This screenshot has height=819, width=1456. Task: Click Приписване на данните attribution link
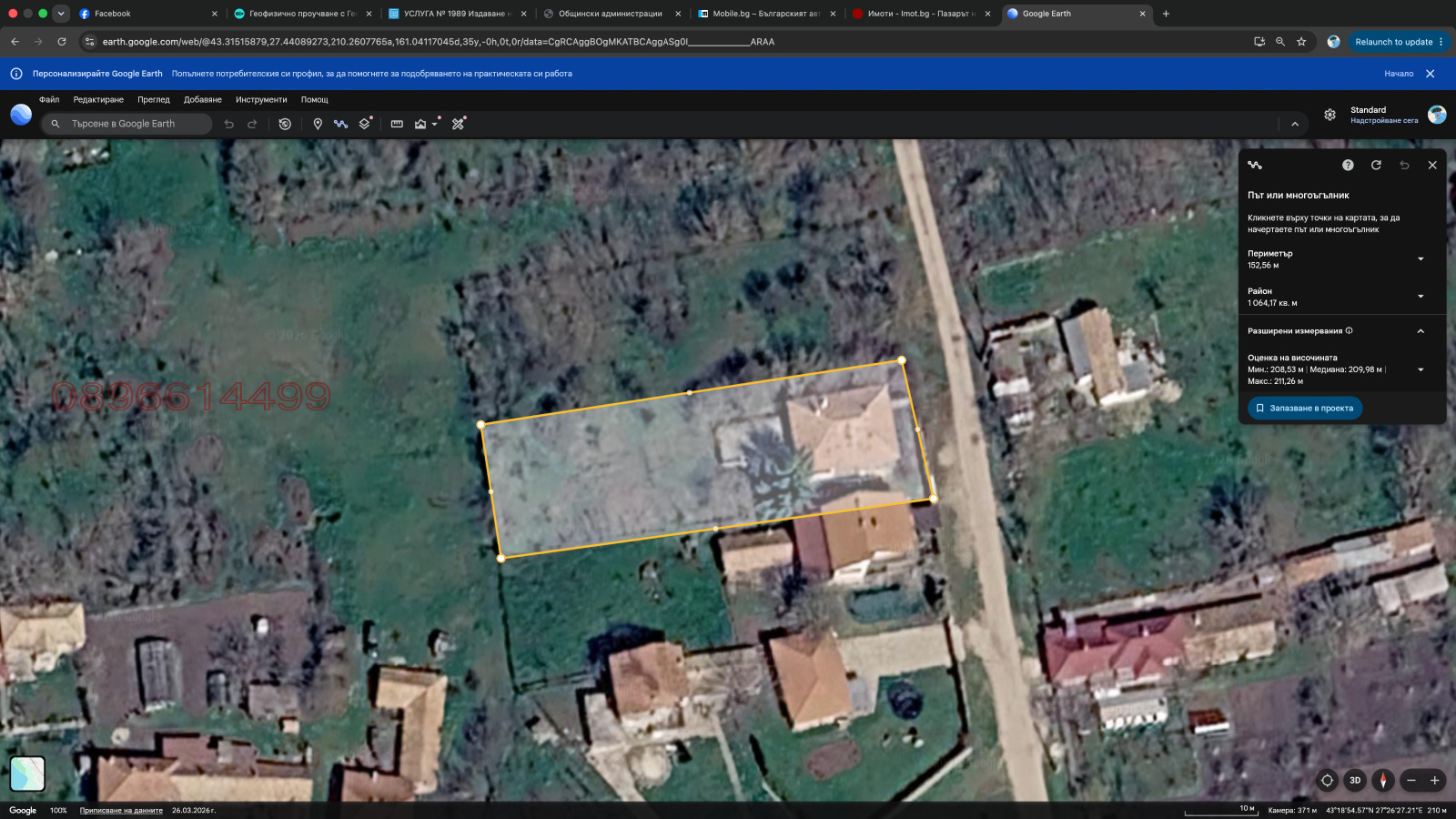point(121,810)
